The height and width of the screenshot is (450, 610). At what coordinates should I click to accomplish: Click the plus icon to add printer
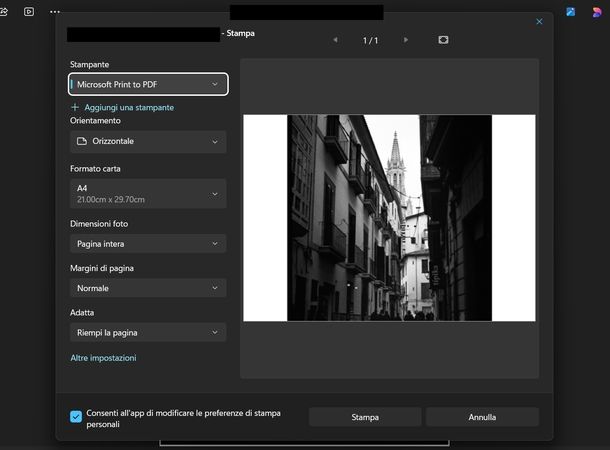click(x=75, y=107)
